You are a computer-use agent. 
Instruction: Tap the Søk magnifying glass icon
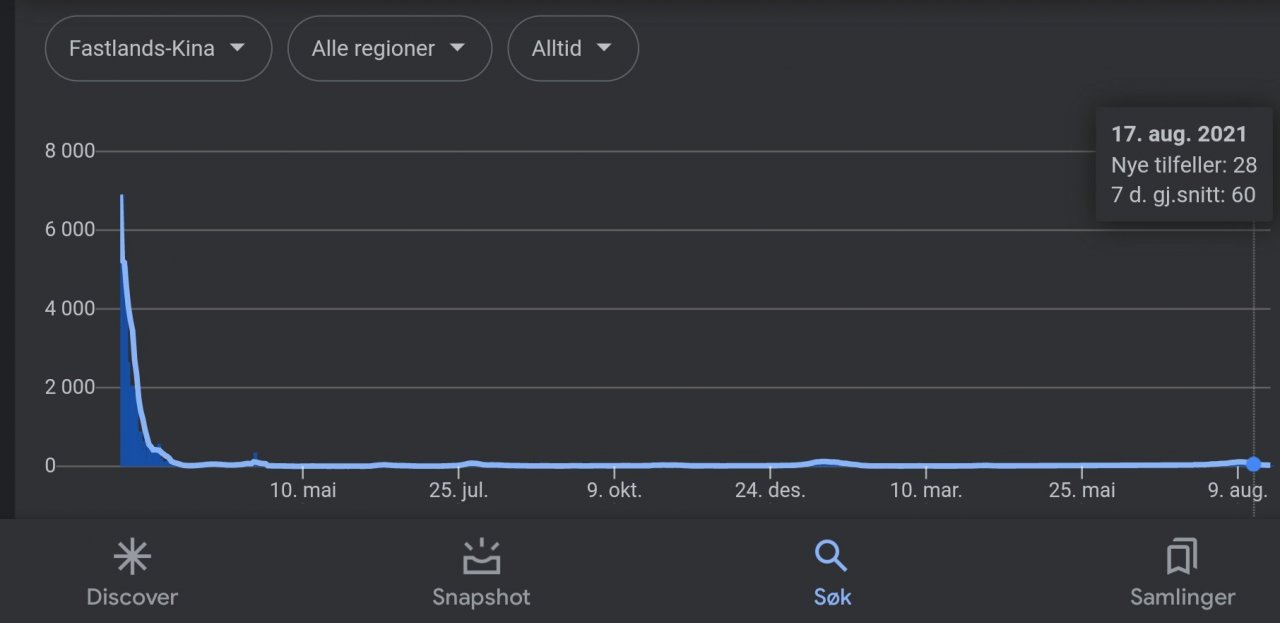(831, 556)
